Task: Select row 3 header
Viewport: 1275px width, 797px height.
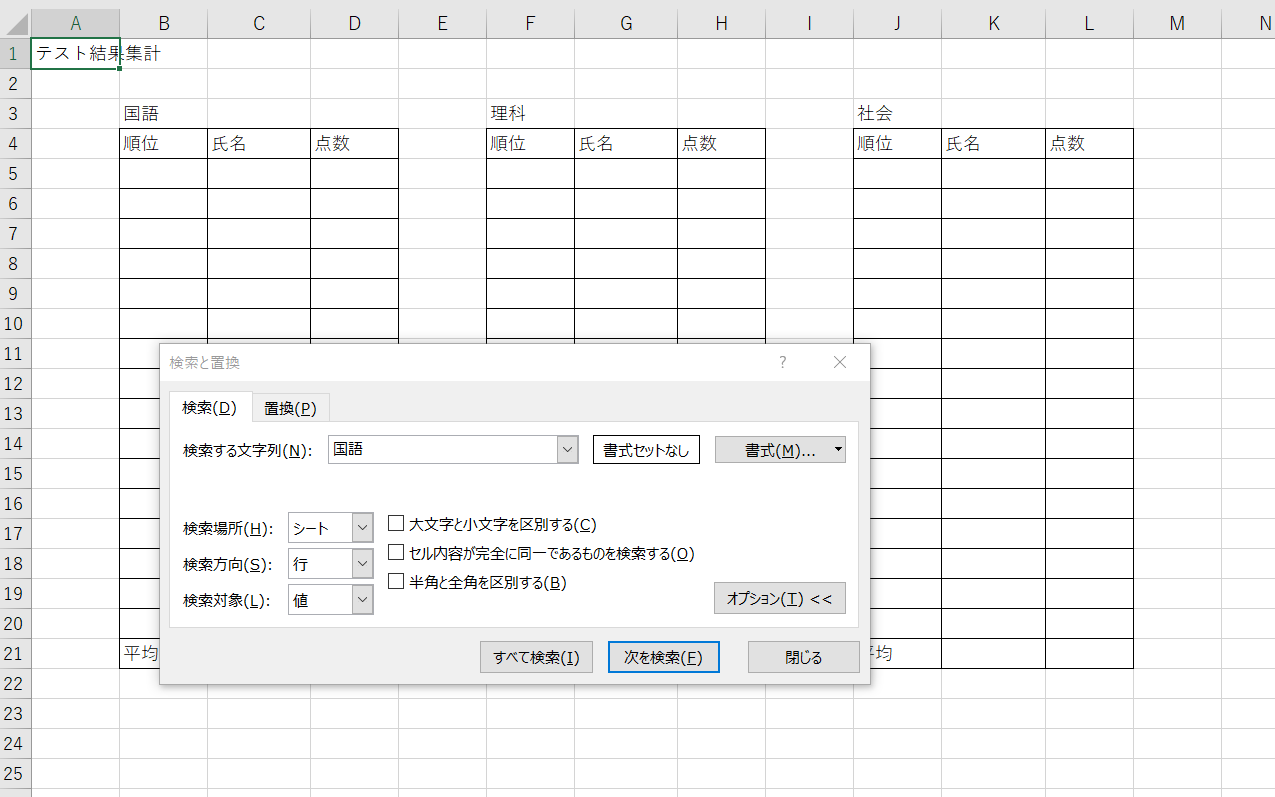Action: pos(15,113)
